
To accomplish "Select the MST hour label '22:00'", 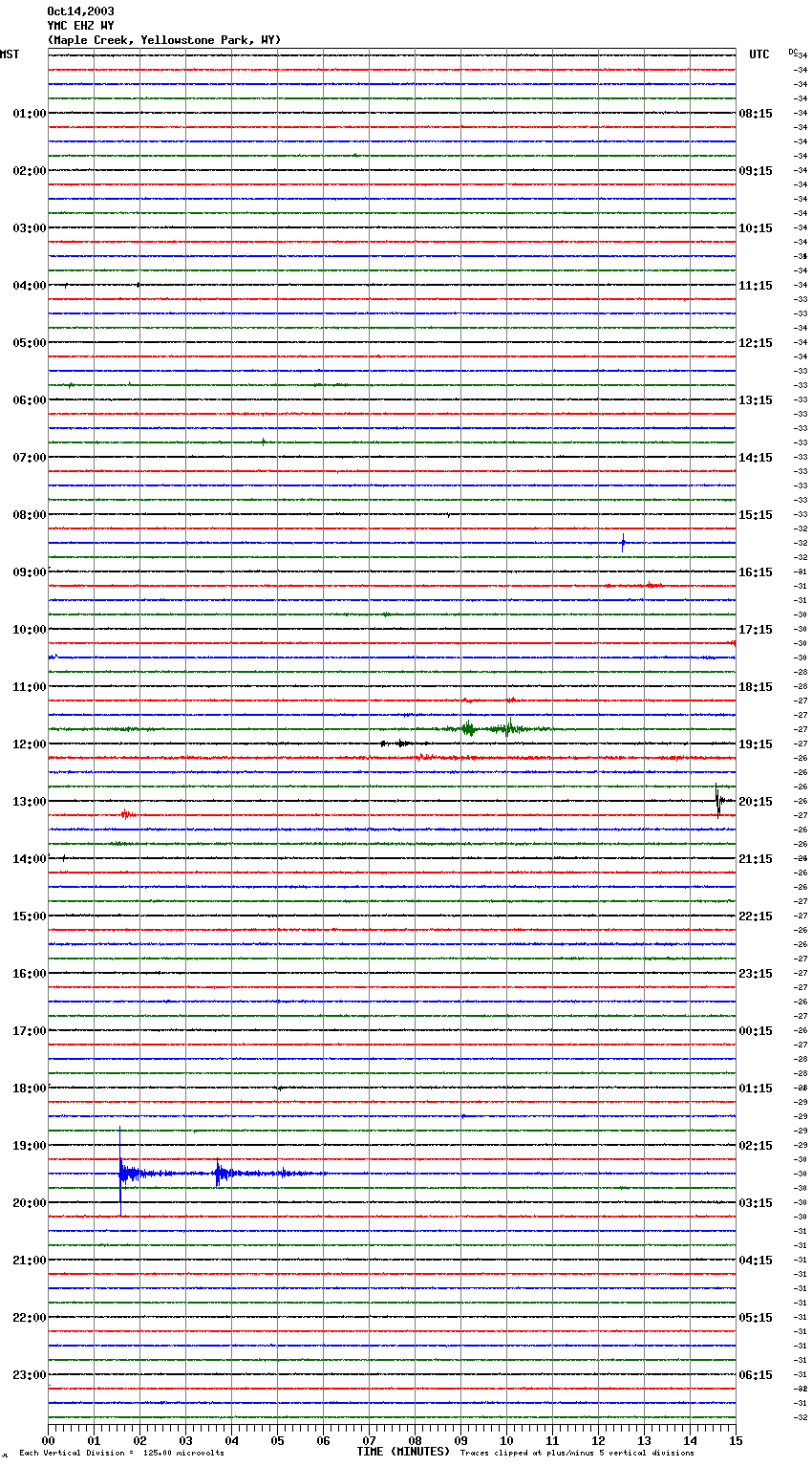I will 30,1318.
